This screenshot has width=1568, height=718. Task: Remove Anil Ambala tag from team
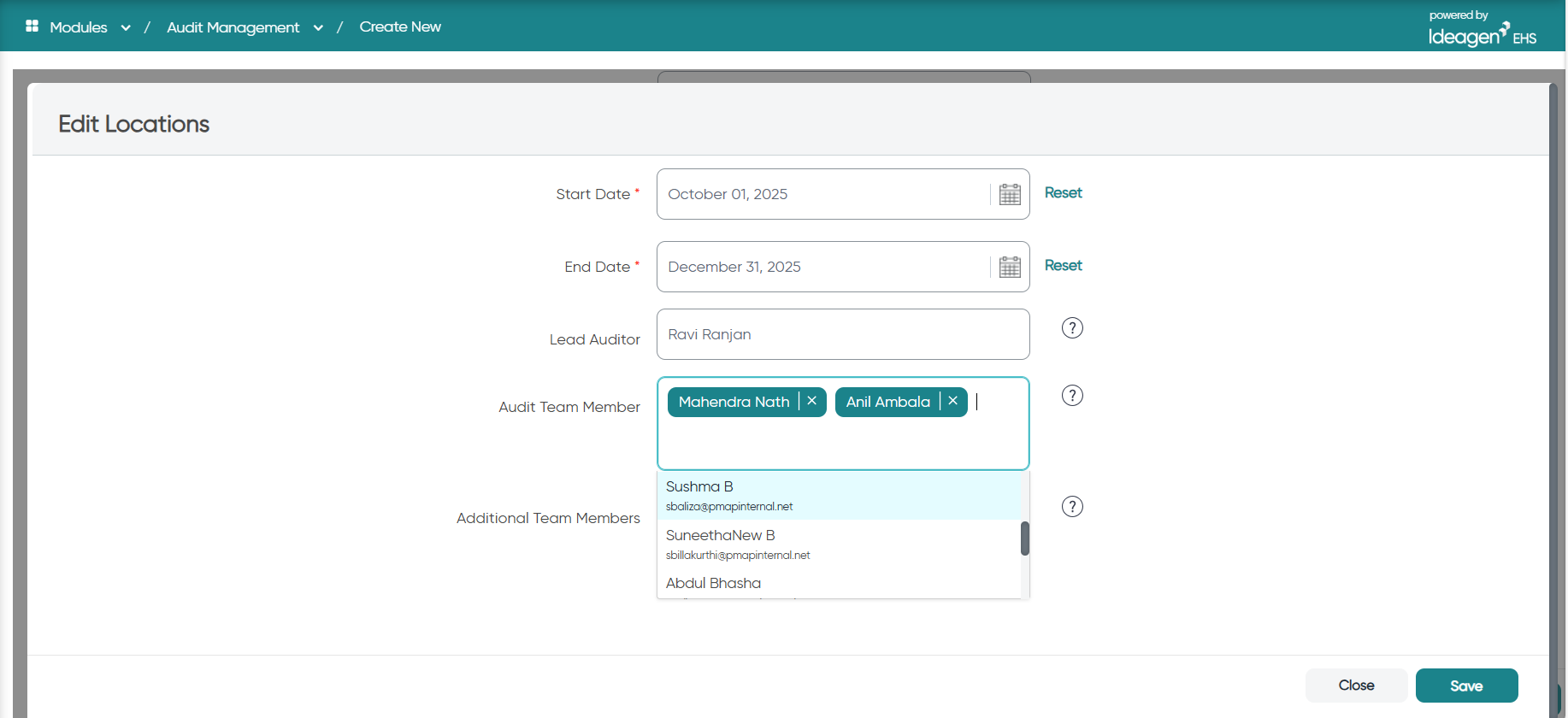[x=953, y=401]
